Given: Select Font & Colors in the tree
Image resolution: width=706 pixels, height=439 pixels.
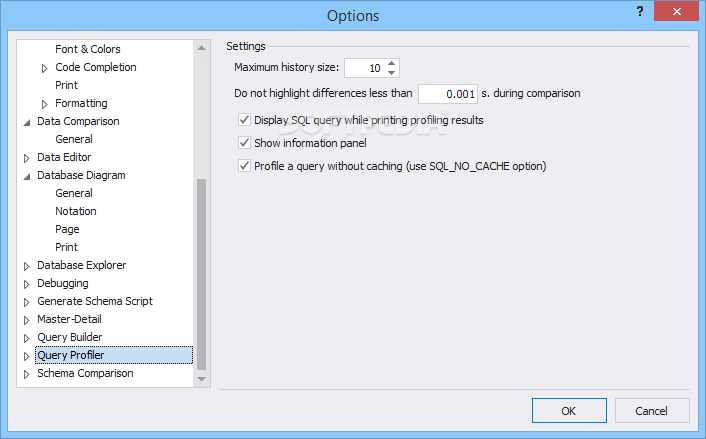Looking at the screenshot, I should click(x=88, y=49).
